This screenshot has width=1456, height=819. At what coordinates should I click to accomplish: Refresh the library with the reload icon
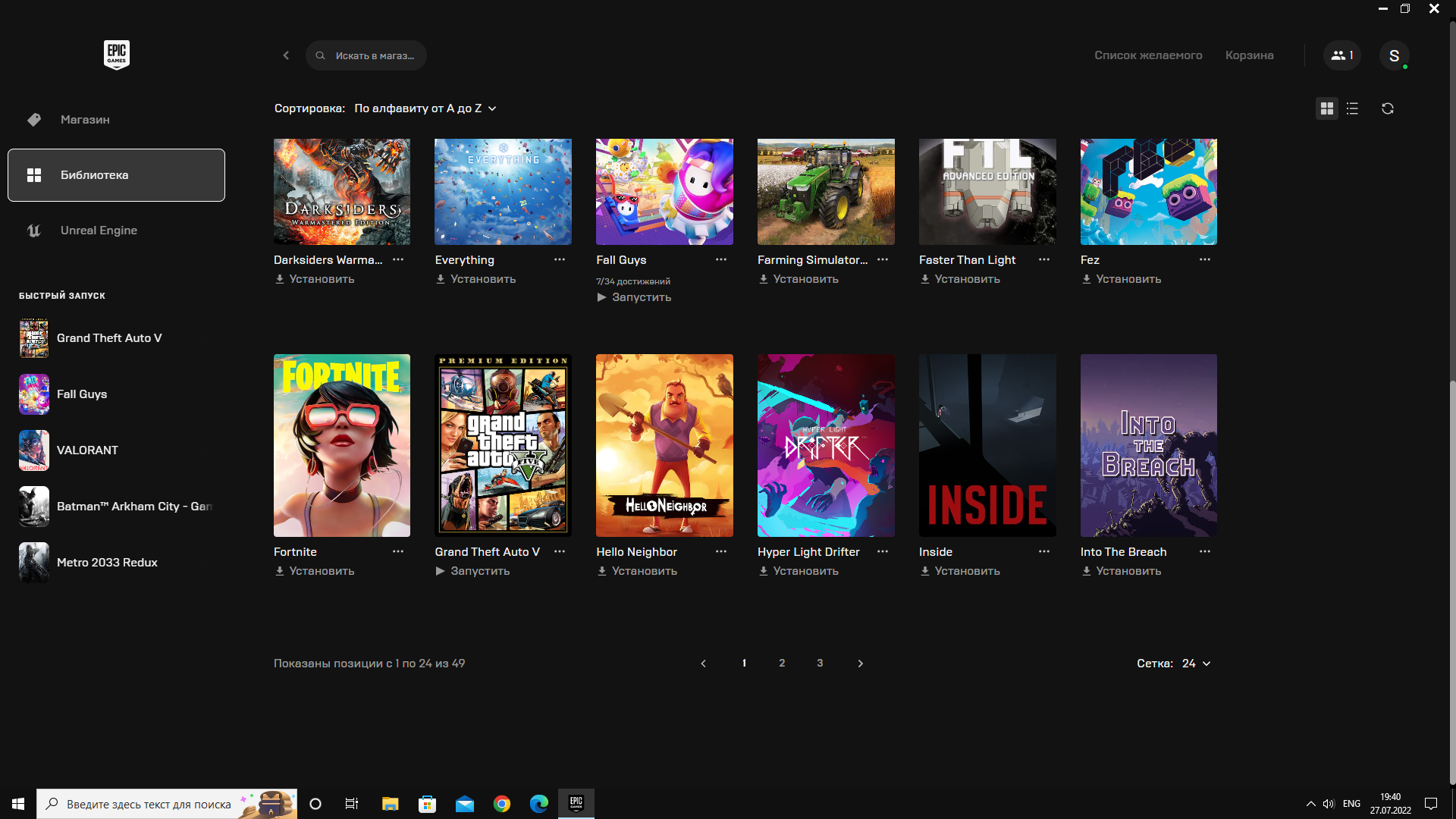click(x=1387, y=108)
